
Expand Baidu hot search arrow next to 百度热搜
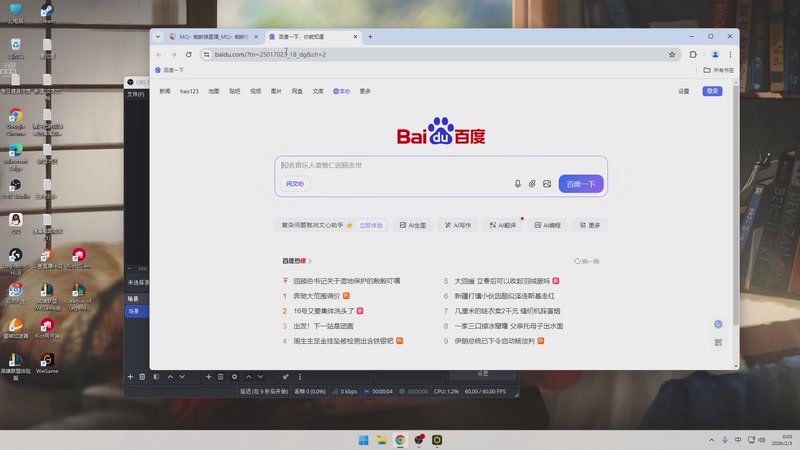pos(310,261)
